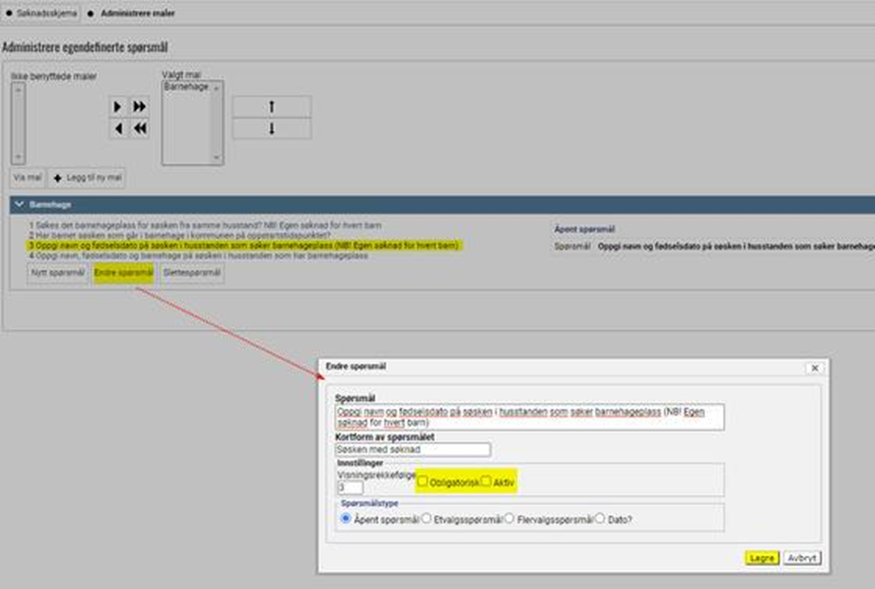Click the plus 'Legg til ny mal' button
The image size is (875, 589).
point(87,177)
